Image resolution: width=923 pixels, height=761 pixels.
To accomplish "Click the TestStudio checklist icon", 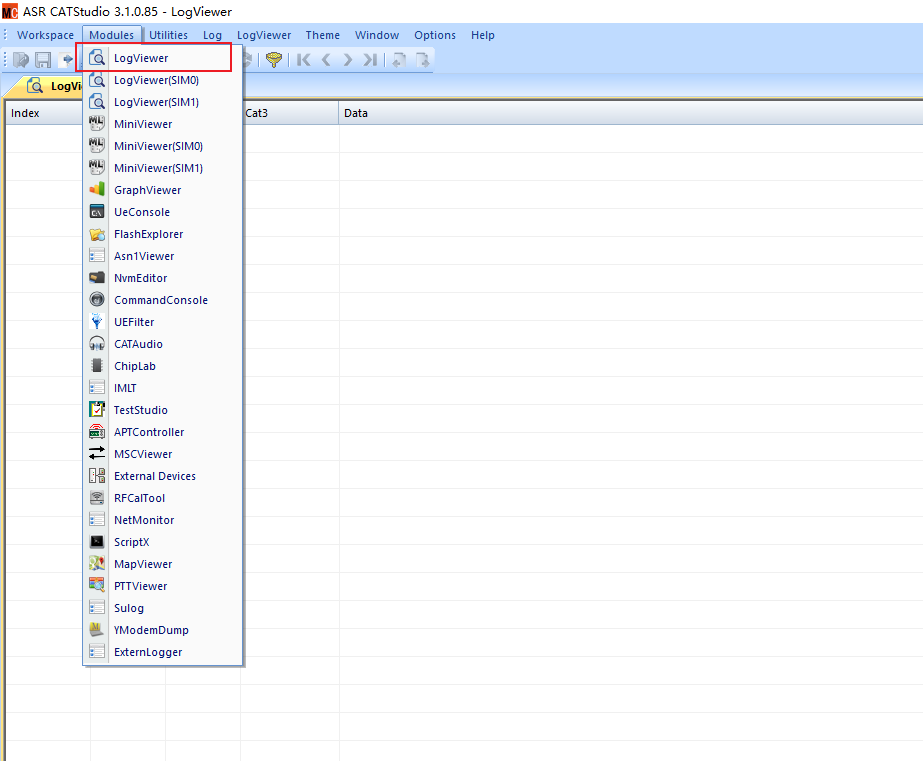I will click(97, 410).
